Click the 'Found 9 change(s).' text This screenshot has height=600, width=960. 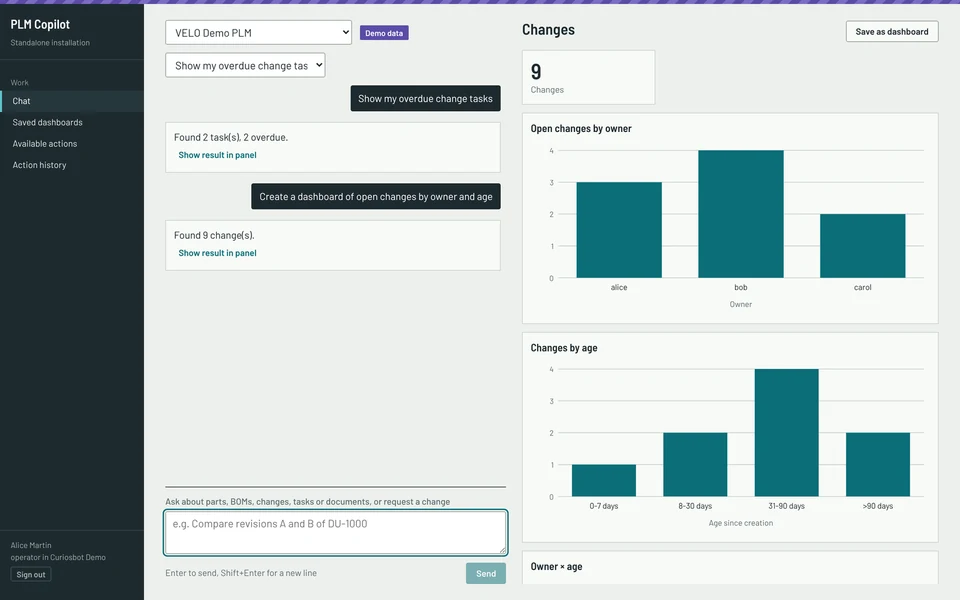pos(214,235)
